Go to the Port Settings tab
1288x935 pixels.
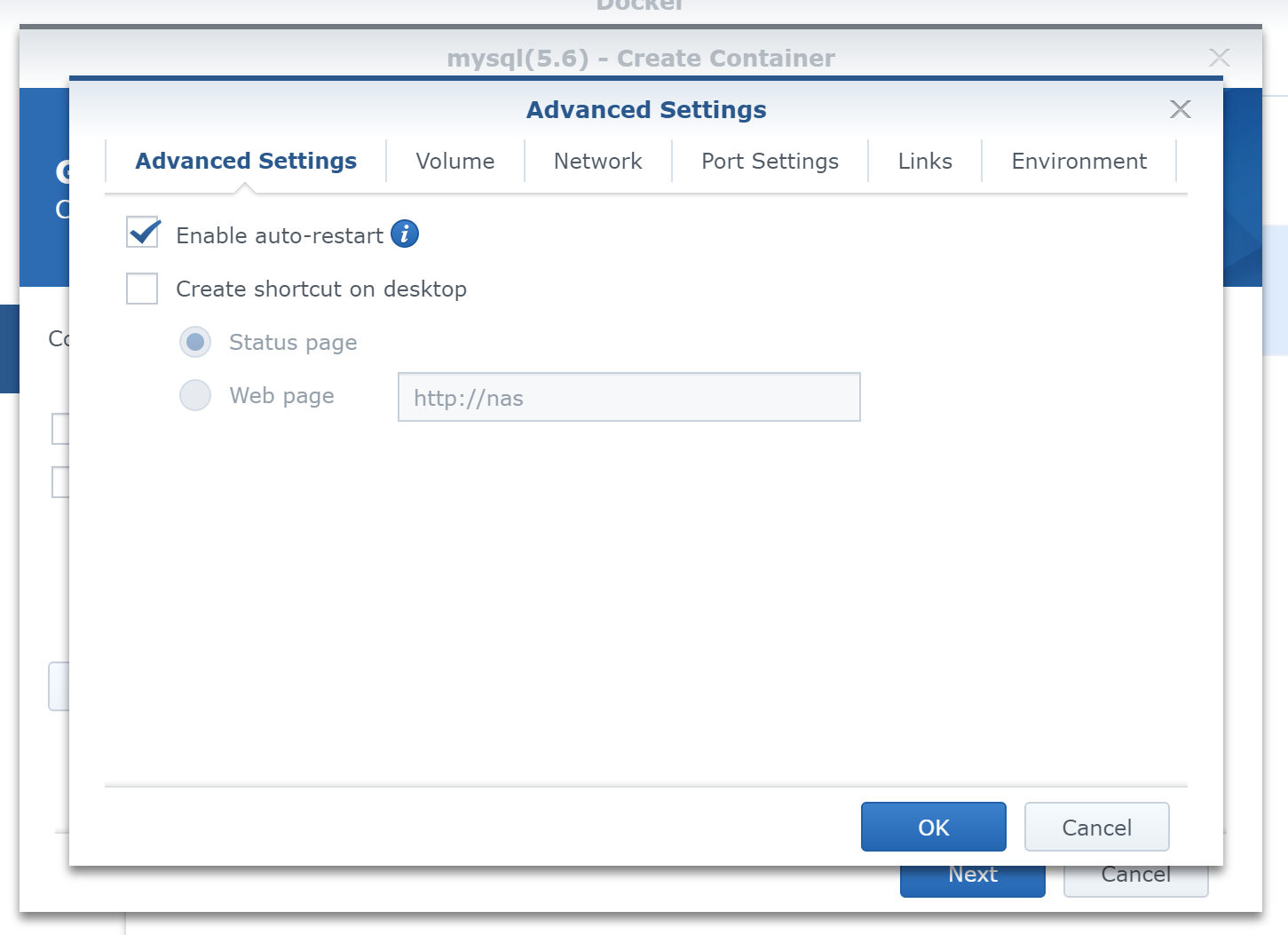point(770,162)
